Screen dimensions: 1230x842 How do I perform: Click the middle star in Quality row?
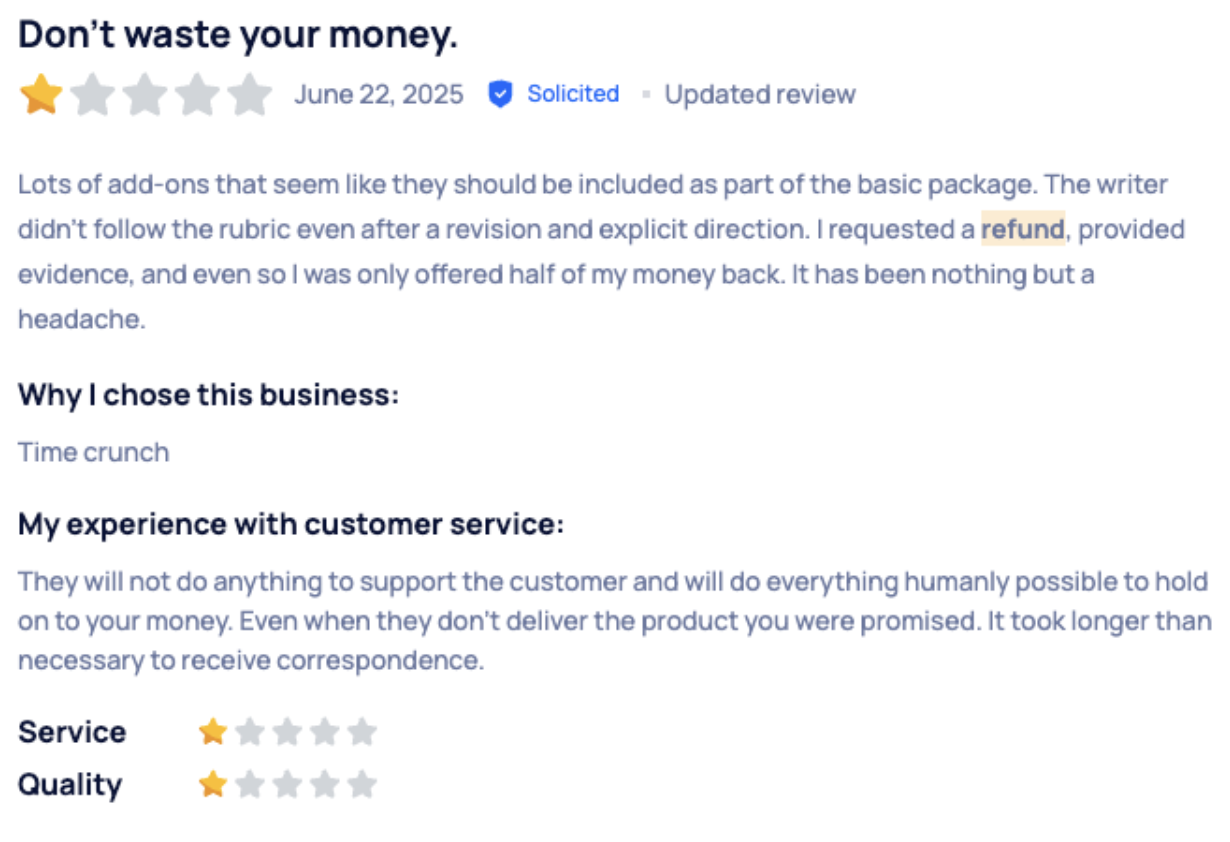coord(287,784)
